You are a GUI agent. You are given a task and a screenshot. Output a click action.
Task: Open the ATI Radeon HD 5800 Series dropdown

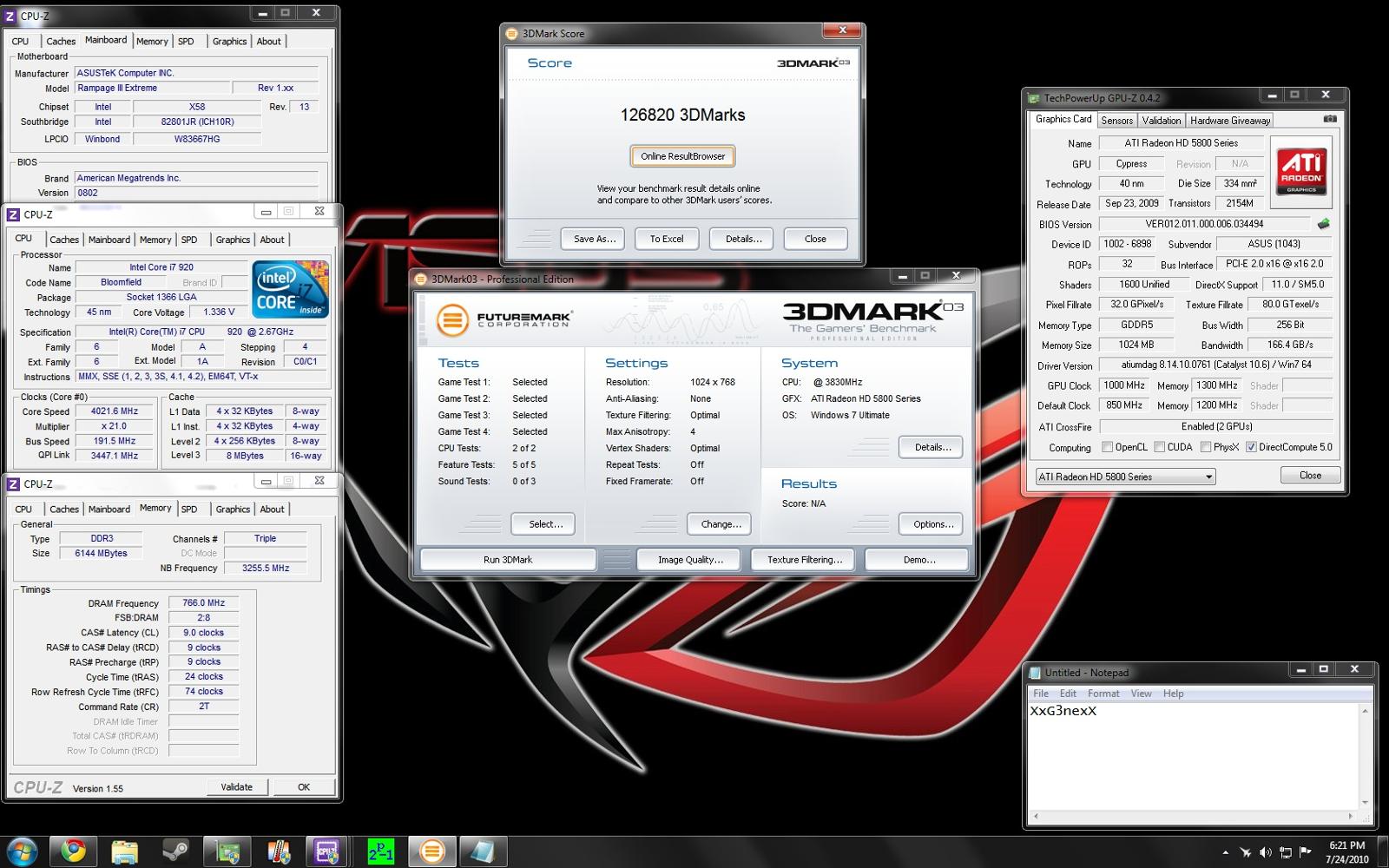1125,477
